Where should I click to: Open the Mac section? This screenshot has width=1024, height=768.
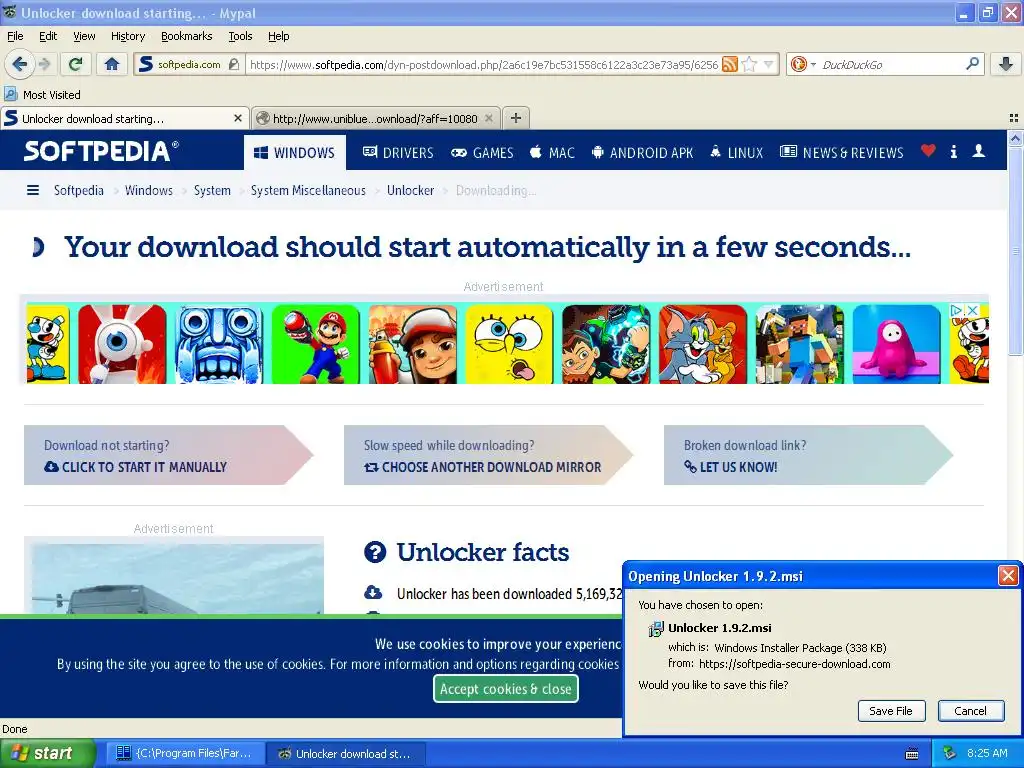pos(552,153)
